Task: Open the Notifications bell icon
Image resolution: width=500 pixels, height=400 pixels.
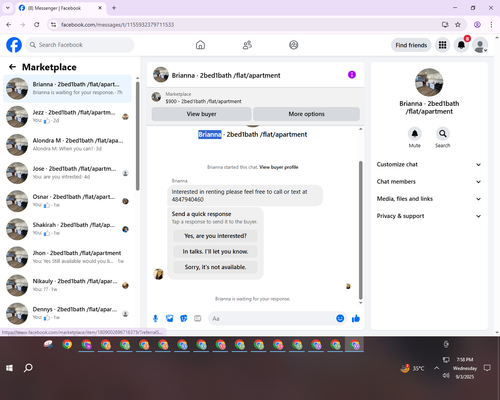Action: tap(461, 45)
